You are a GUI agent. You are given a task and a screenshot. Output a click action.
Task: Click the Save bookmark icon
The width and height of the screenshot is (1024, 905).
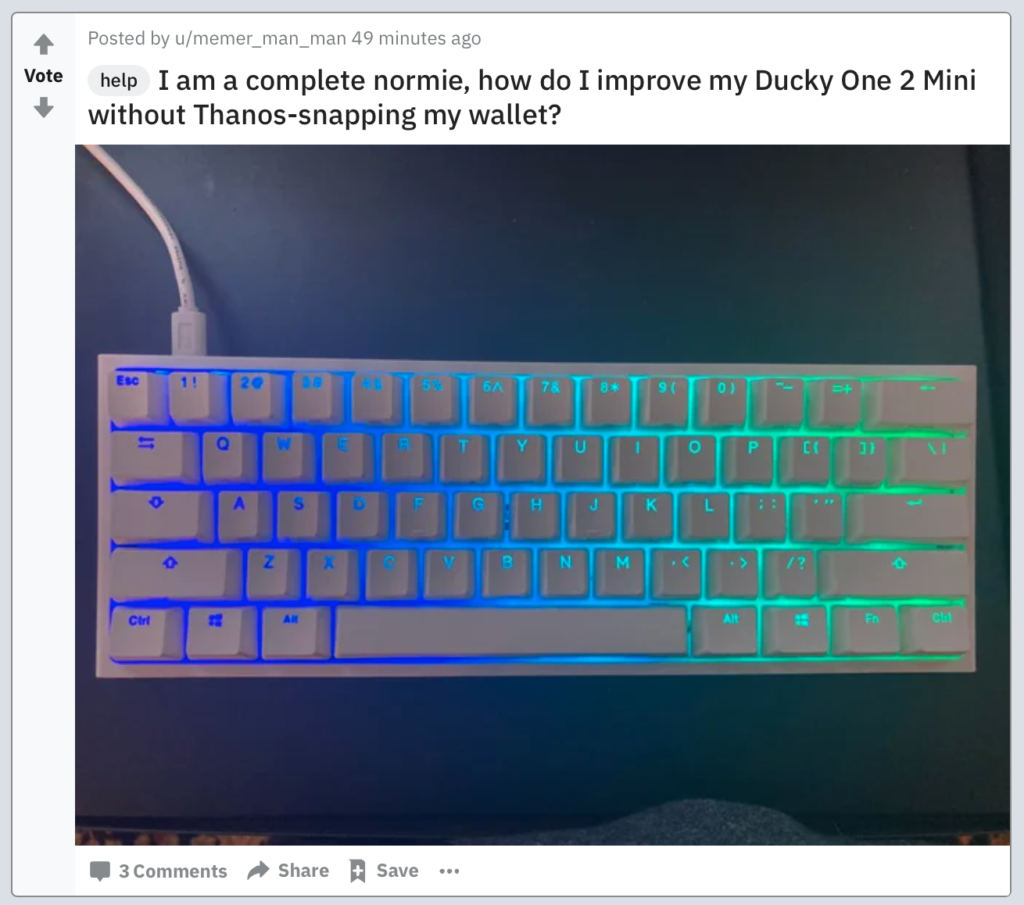pyautogui.click(x=357, y=870)
